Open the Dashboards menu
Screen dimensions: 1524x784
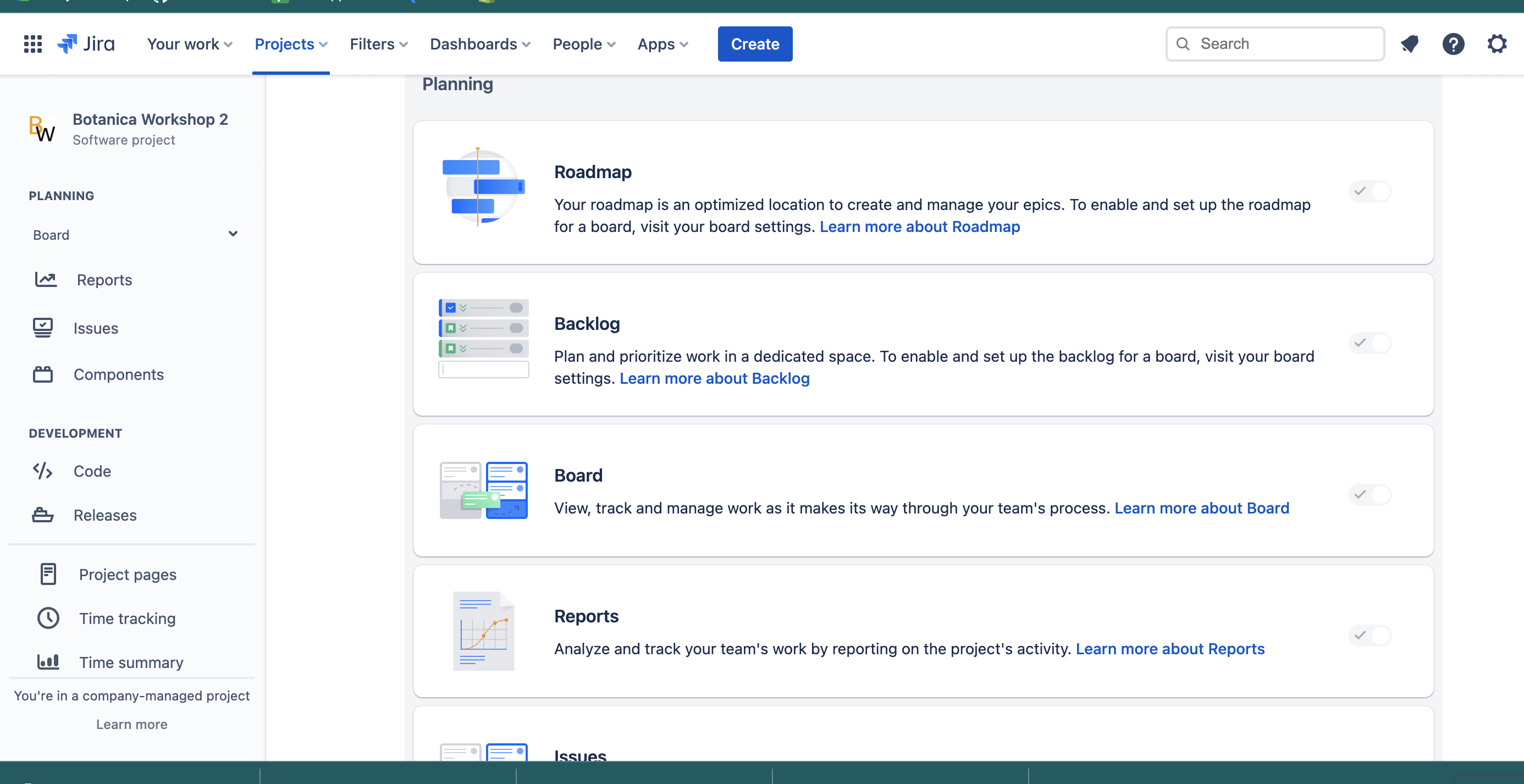[480, 44]
